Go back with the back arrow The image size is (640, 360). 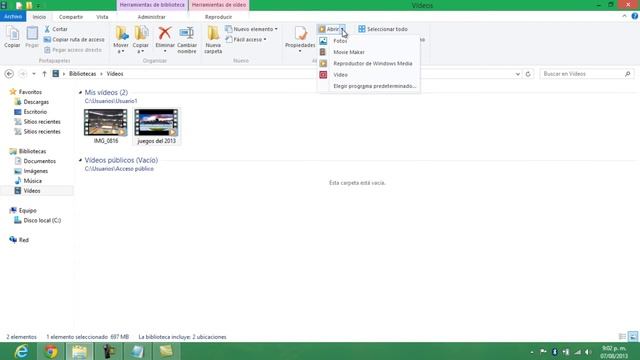(9, 74)
